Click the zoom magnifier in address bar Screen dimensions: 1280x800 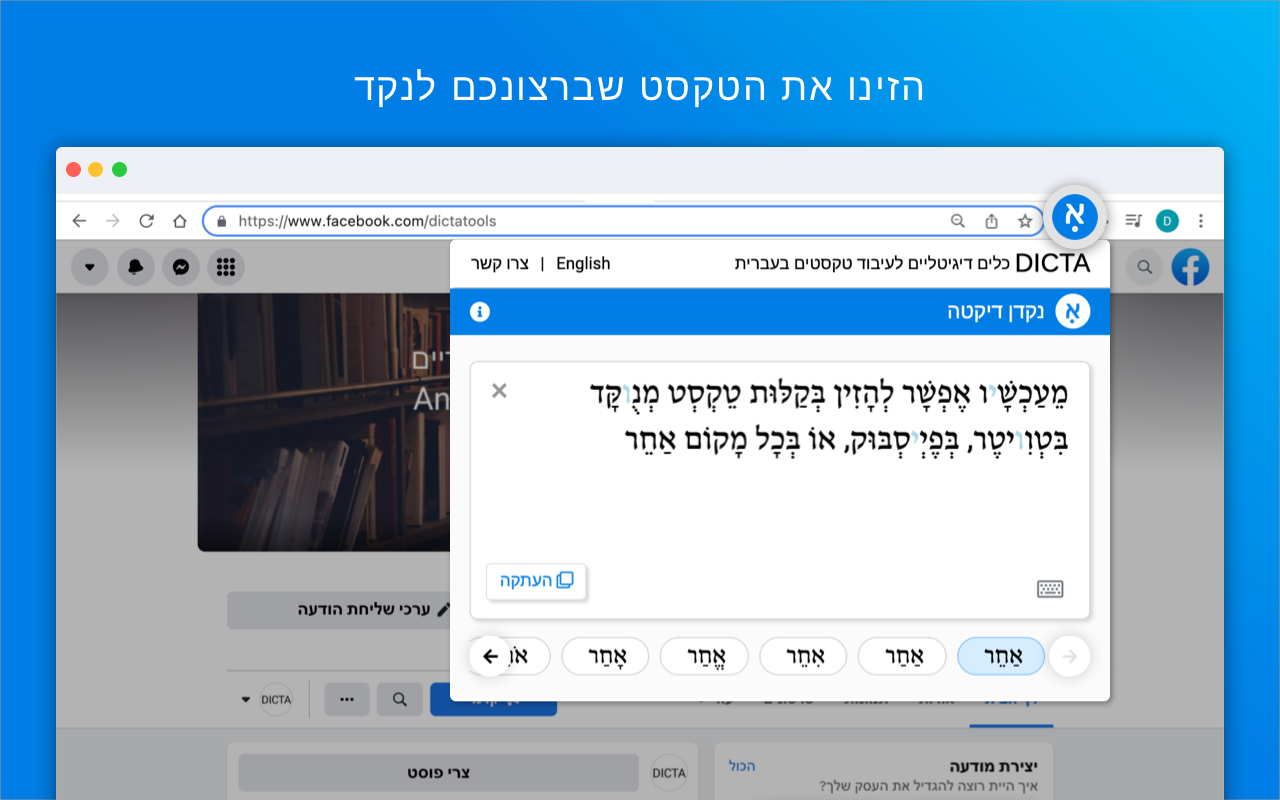click(957, 221)
